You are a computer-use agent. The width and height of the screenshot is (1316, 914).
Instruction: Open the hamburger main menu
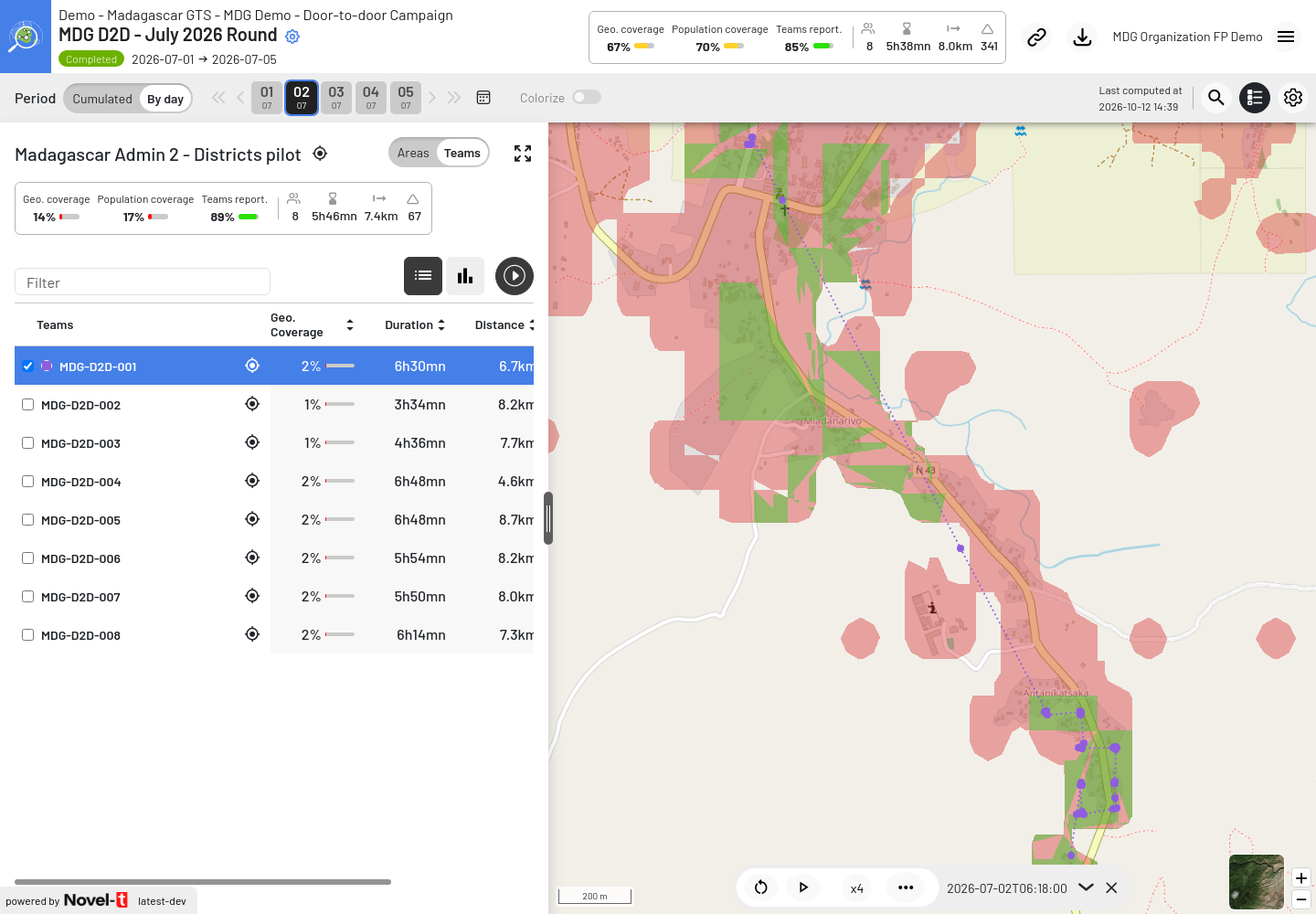click(1286, 37)
